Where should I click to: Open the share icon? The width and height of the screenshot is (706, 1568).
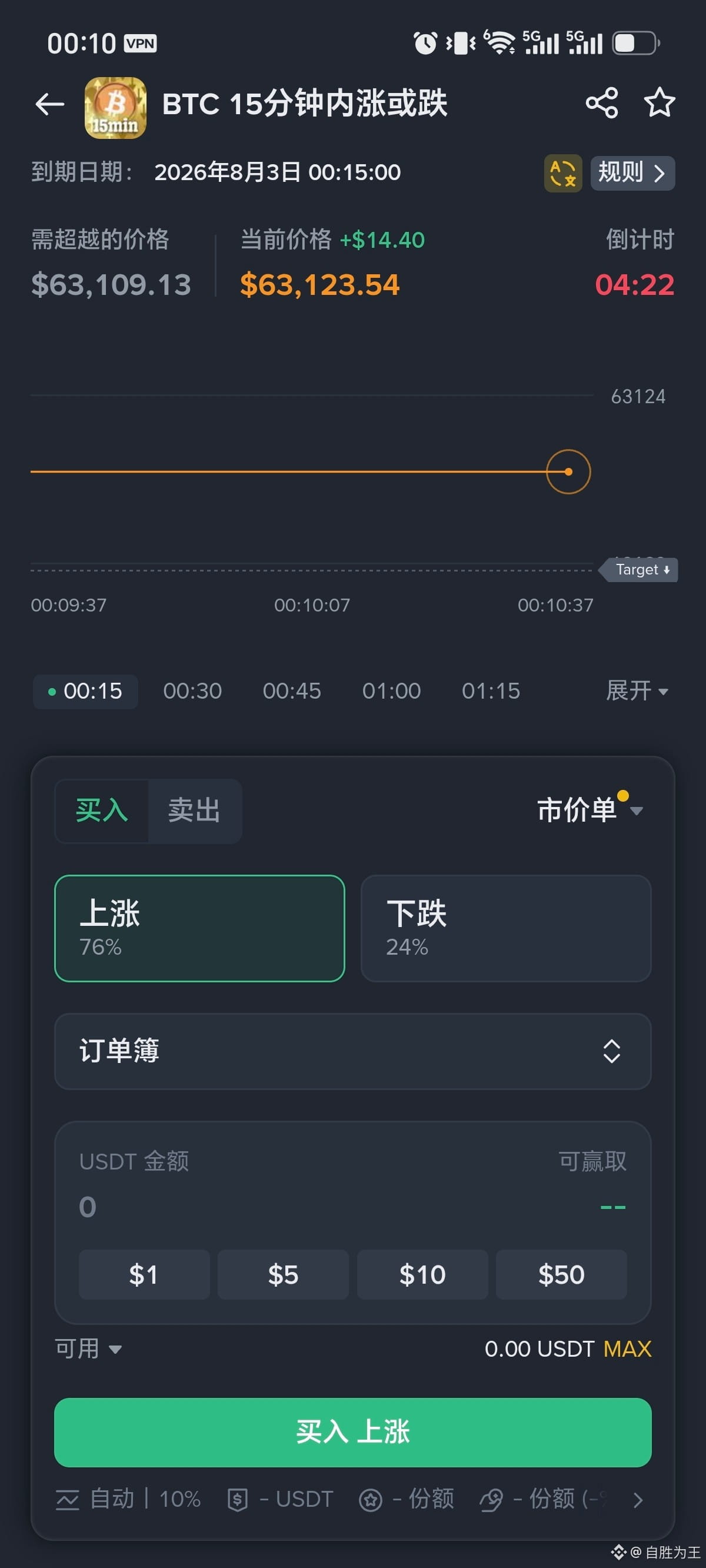pos(601,102)
